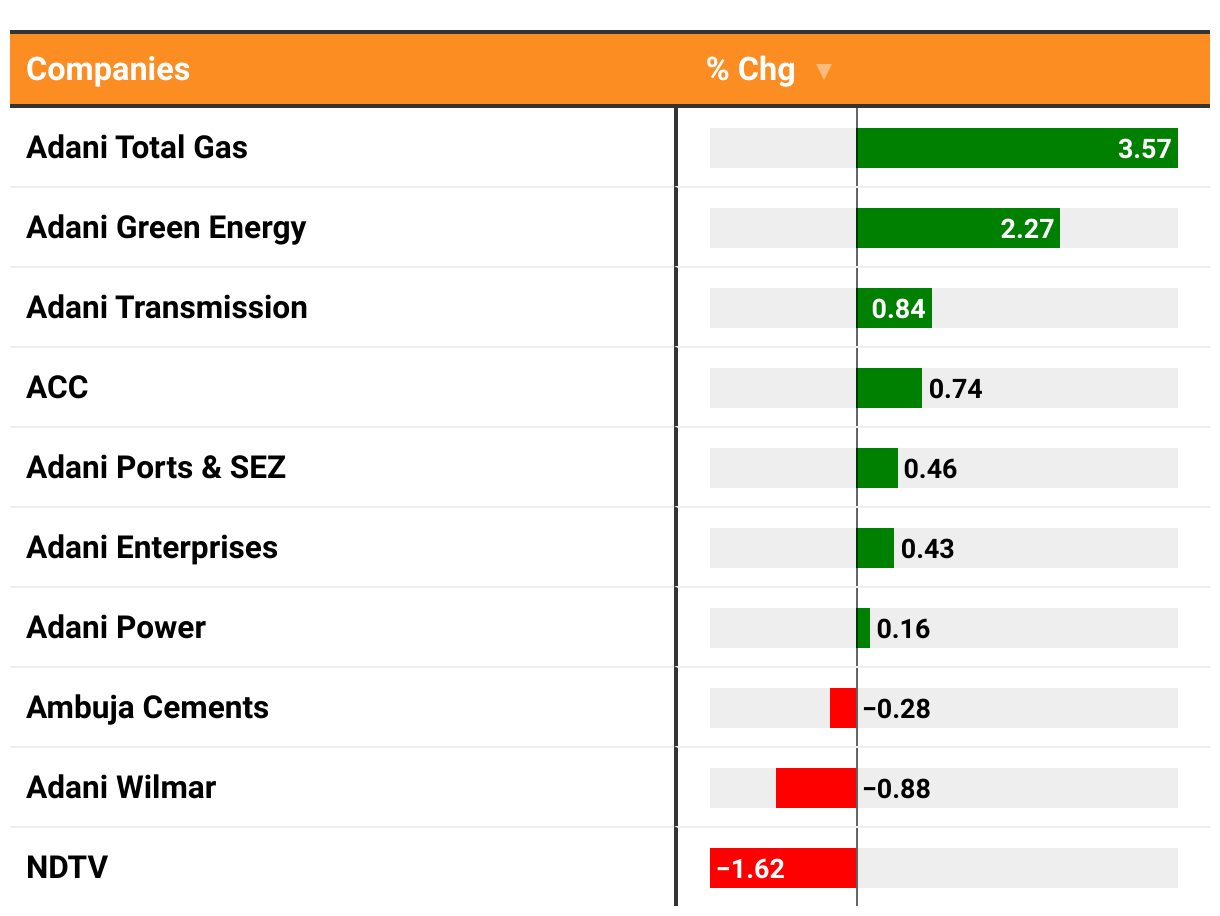Sort by the % Chg column header
Screen dimensions: 1220x916
click(750, 69)
